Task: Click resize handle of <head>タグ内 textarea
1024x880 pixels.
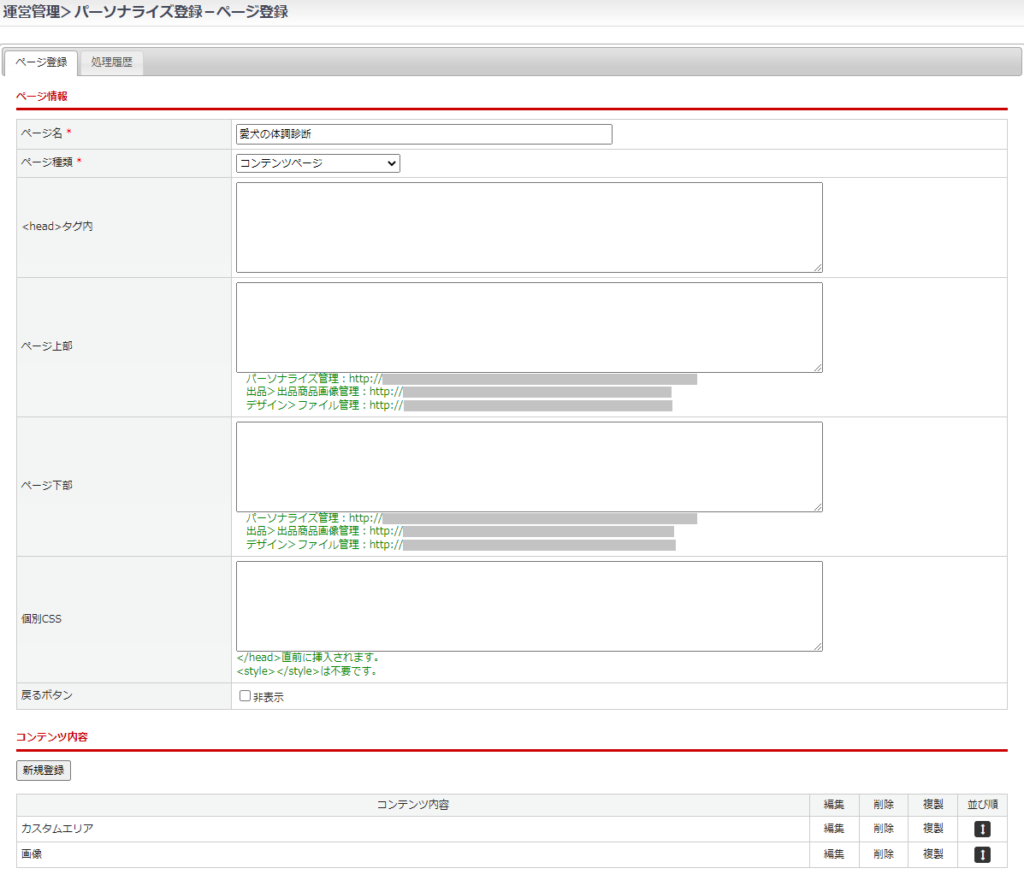Action: pos(818,268)
